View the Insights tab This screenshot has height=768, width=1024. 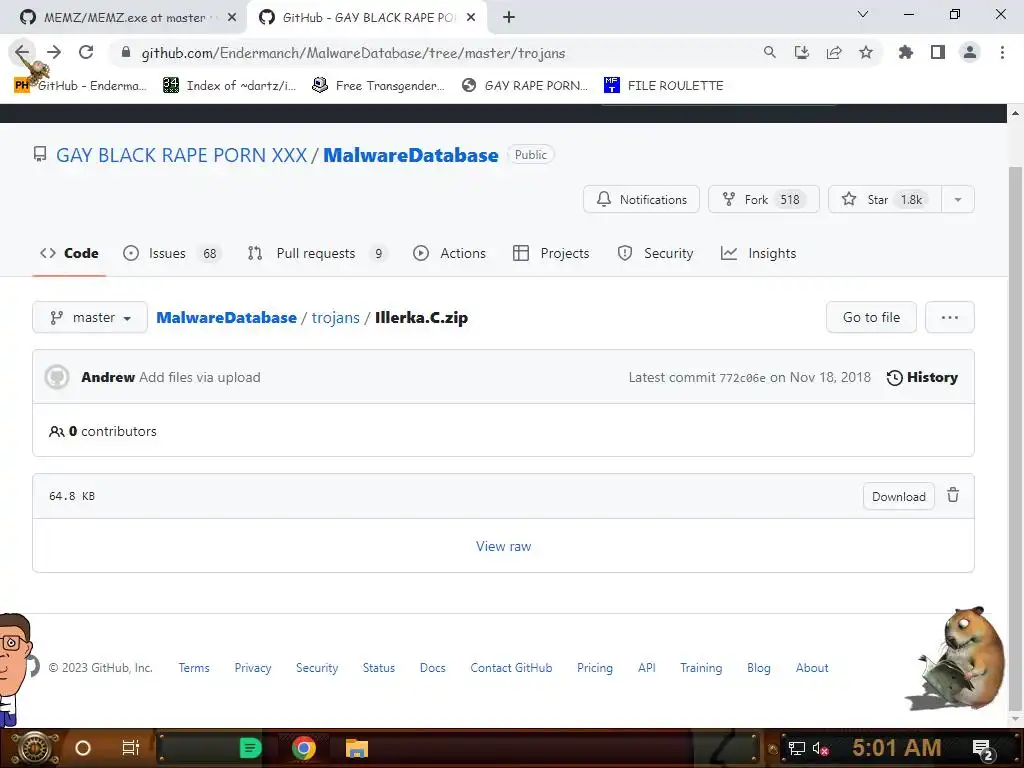758,253
